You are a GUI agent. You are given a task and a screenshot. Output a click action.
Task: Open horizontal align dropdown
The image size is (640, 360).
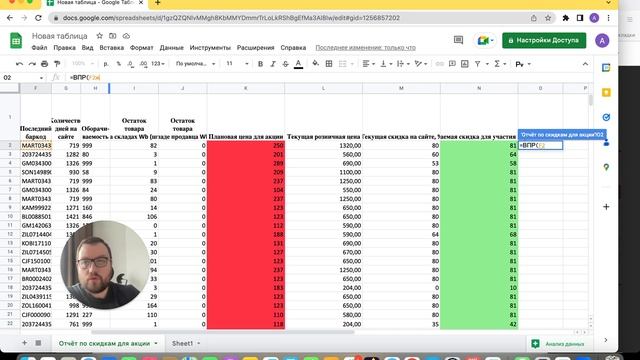(369, 64)
